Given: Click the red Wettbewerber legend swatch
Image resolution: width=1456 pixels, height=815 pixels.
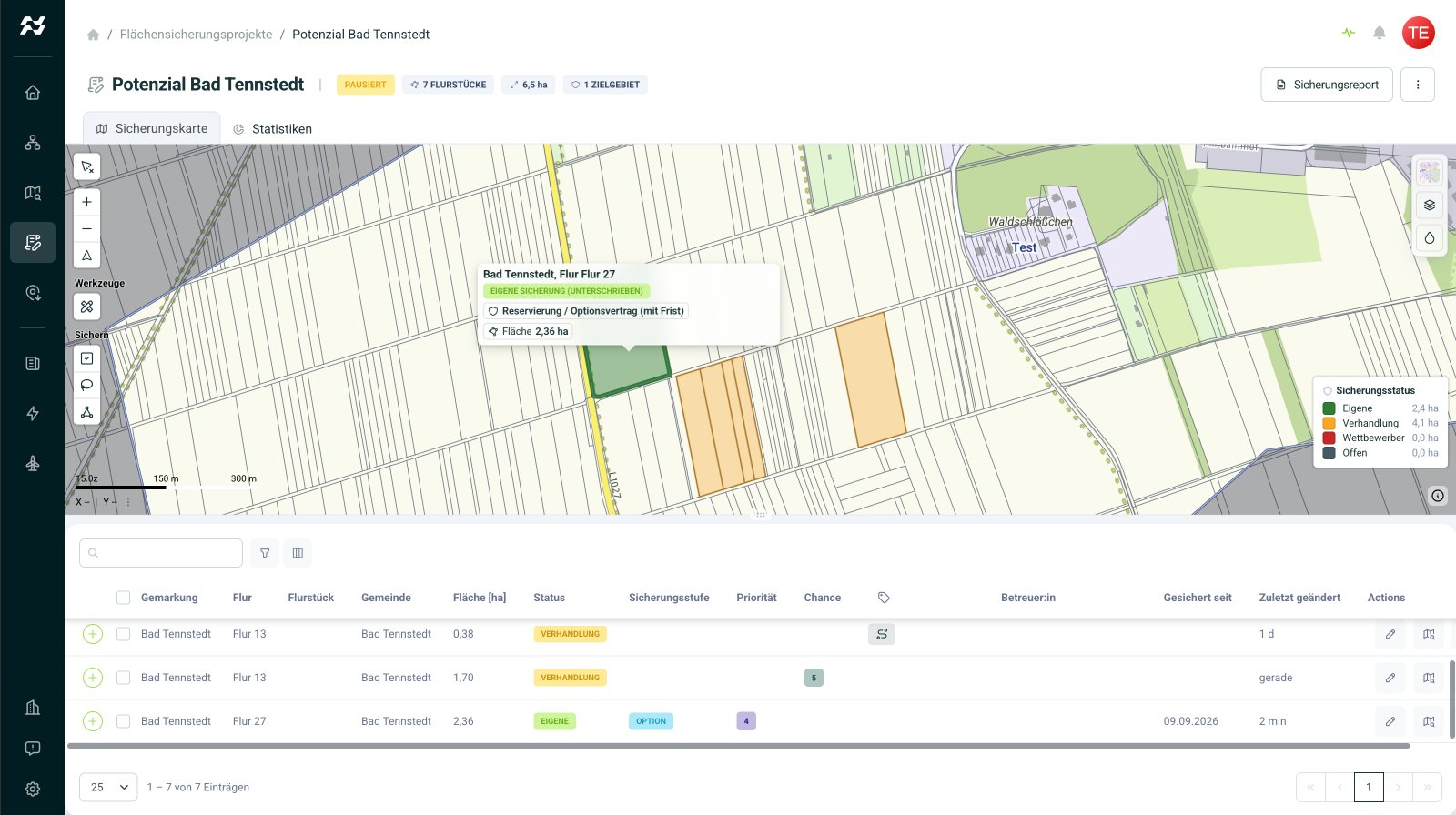Looking at the screenshot, I should 1329,438.
